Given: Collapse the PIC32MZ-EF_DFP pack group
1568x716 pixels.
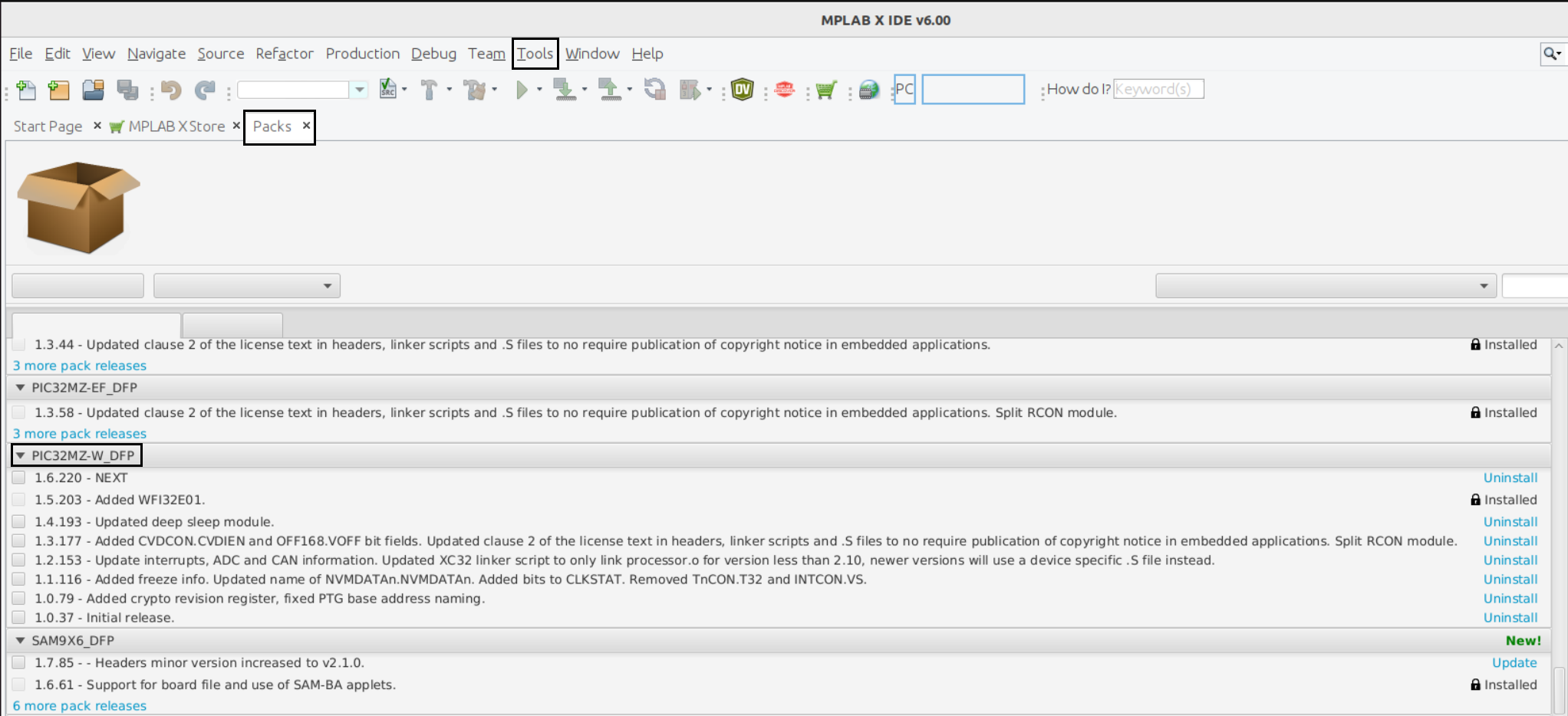Looking at the screenshot, I should point(21,388).
